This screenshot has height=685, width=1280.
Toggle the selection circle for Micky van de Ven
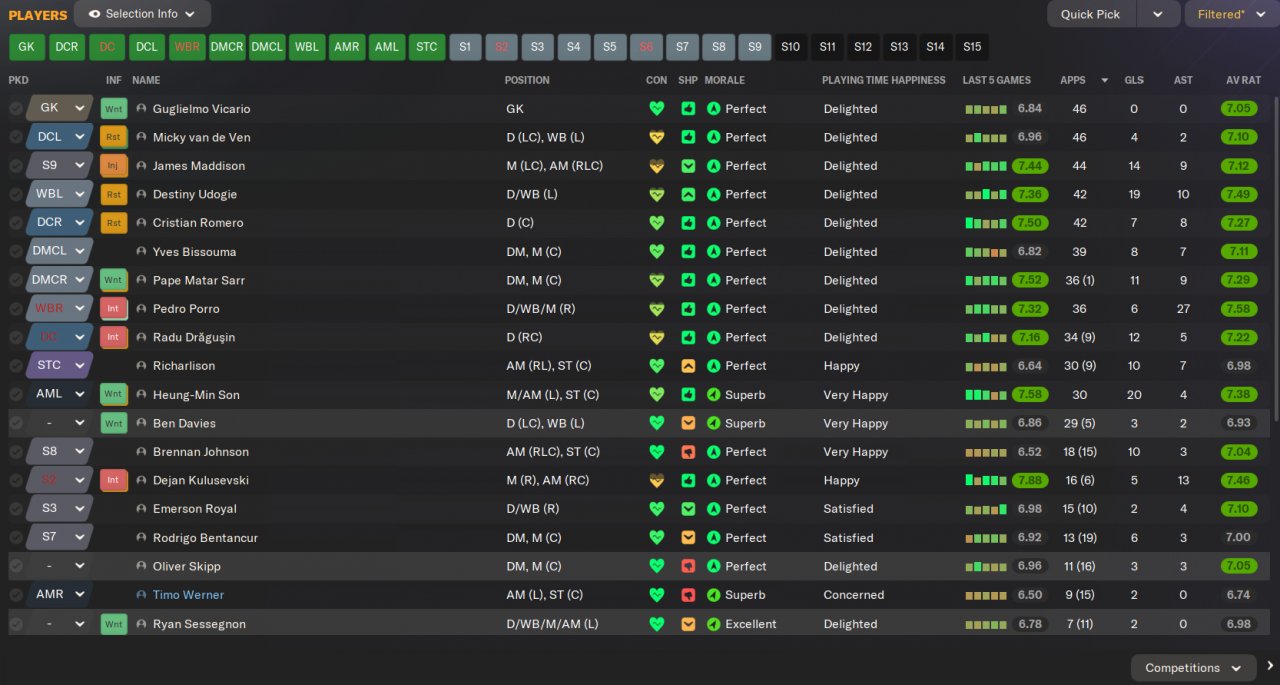click(x=16, y=137)
